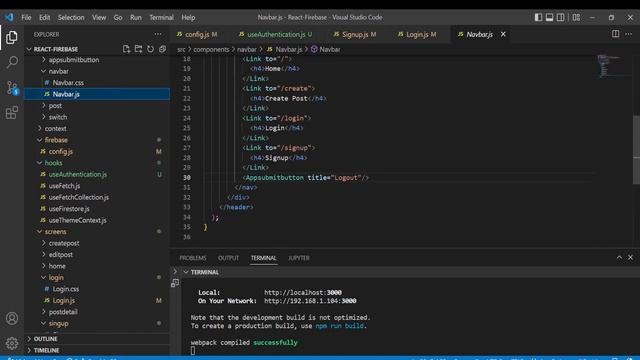Open the Run menu
The height and width of the screenshot is (360, 640).
136,18
